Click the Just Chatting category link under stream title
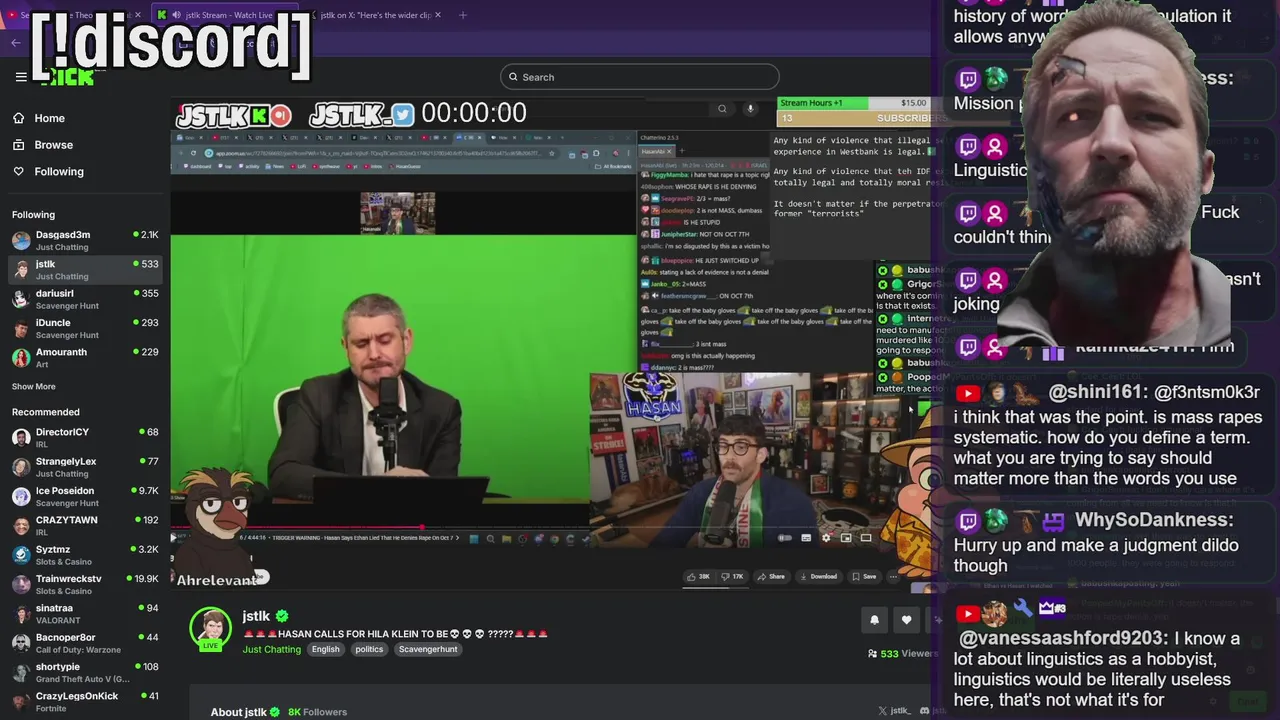This screenshot has width=1280, height=720. coord(271,649)
